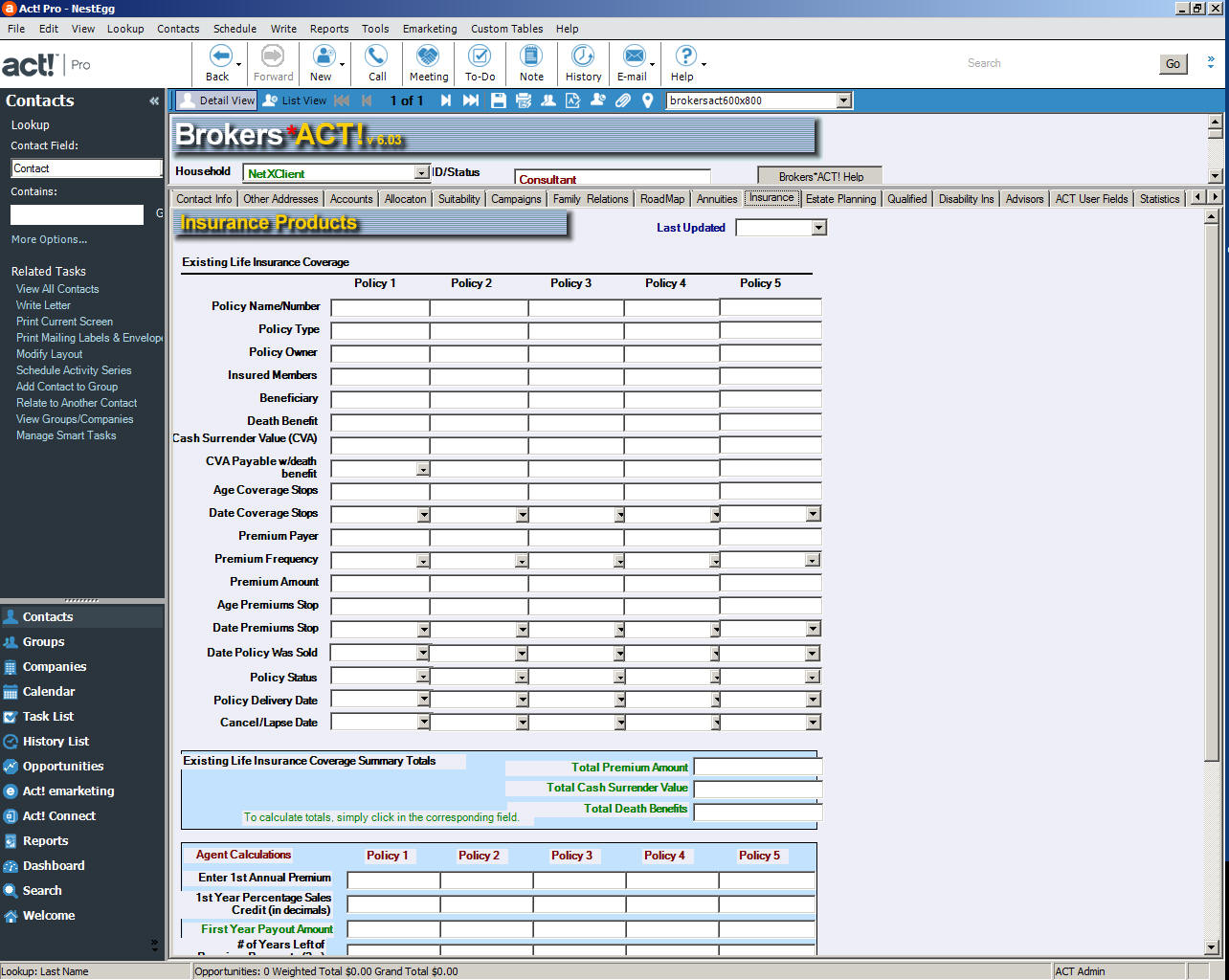Screen dimensions: 1229x980
Task: Open the History toolbar icon
Action: [x=583, y=56]
